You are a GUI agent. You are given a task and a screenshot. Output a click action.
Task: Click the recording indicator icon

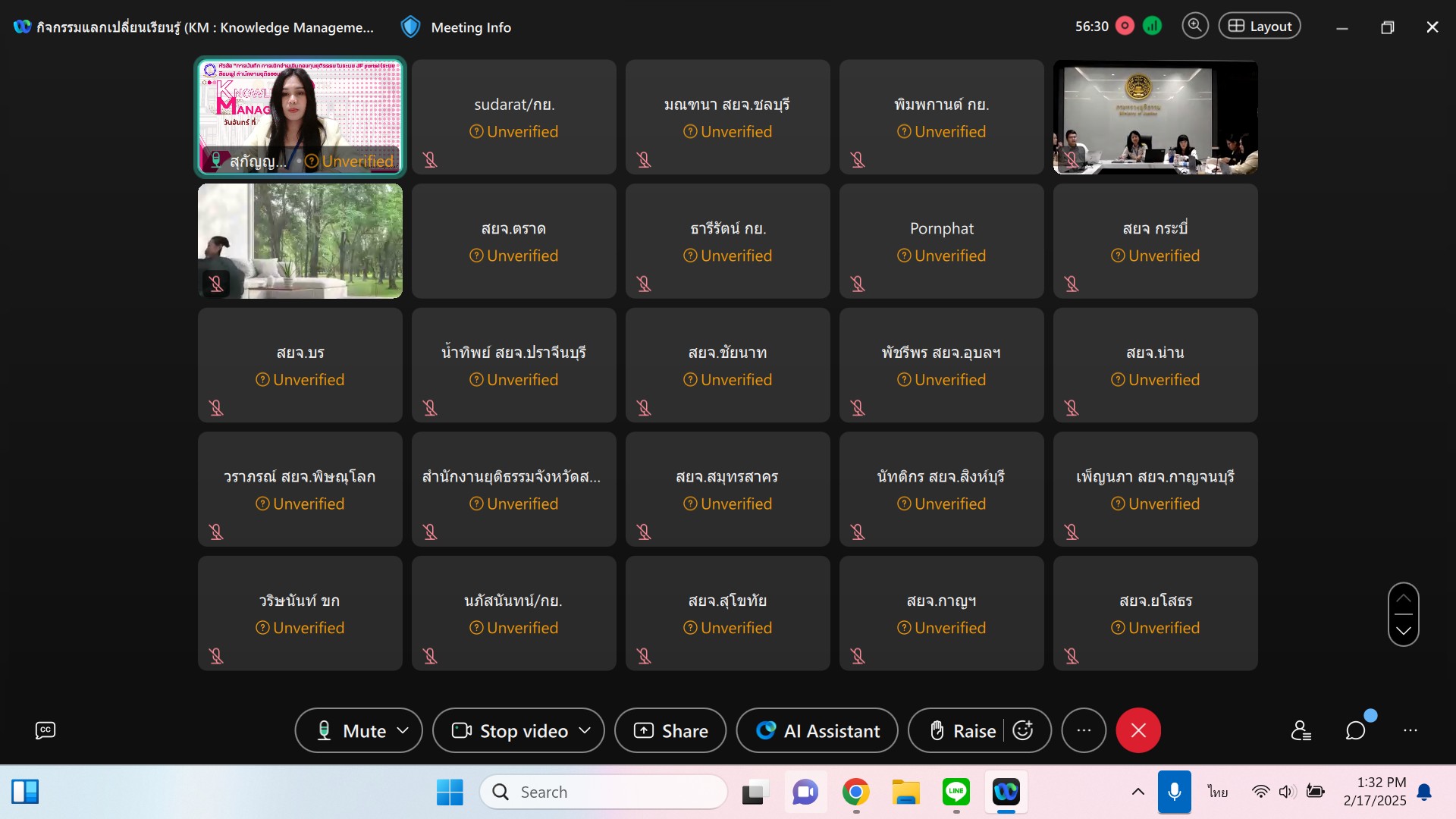[1125, 27]
